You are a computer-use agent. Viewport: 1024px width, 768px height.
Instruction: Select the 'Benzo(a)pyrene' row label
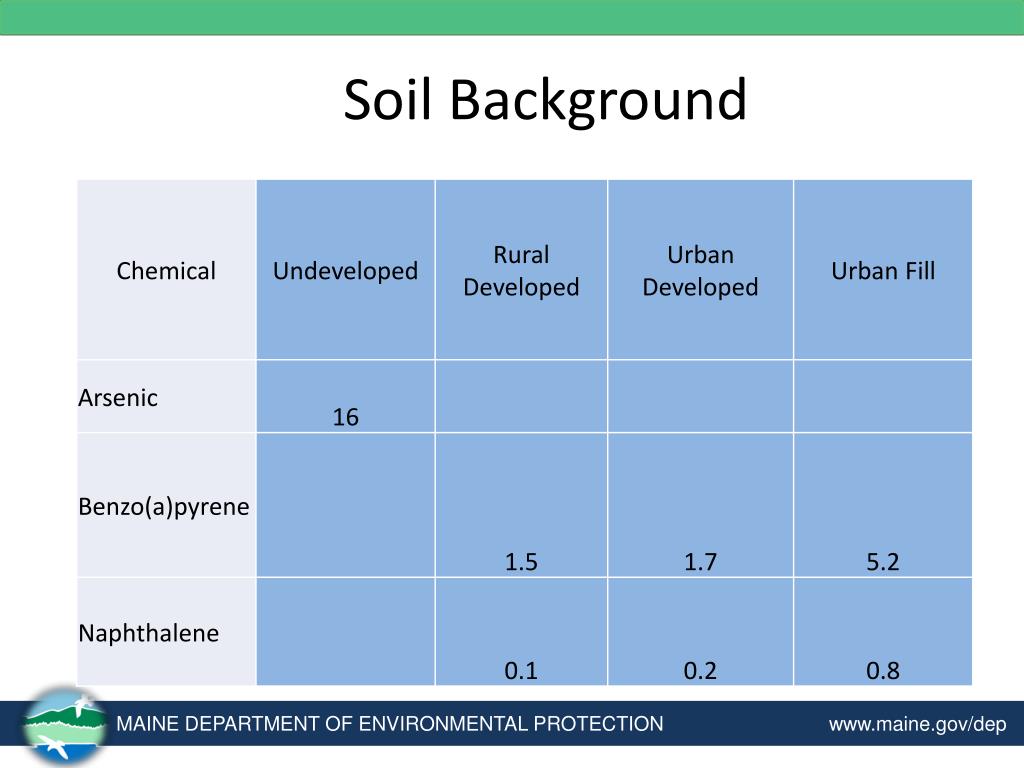(x=164, y=507)
